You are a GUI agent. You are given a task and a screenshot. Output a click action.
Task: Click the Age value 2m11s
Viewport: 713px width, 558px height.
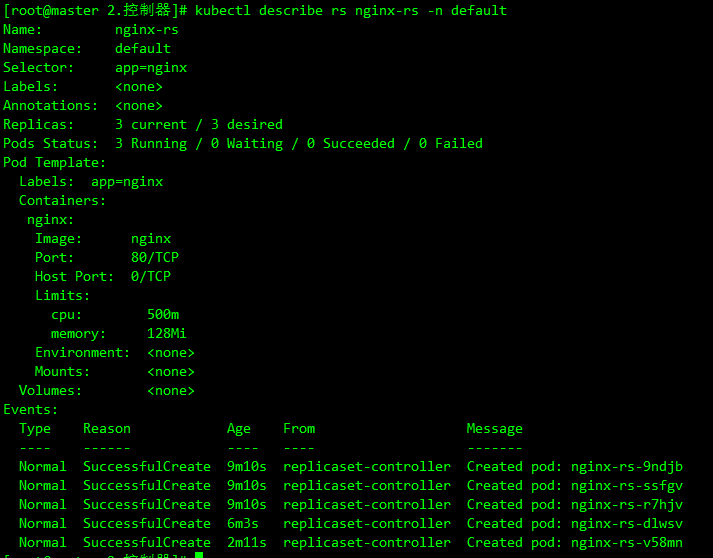(246, 543)
